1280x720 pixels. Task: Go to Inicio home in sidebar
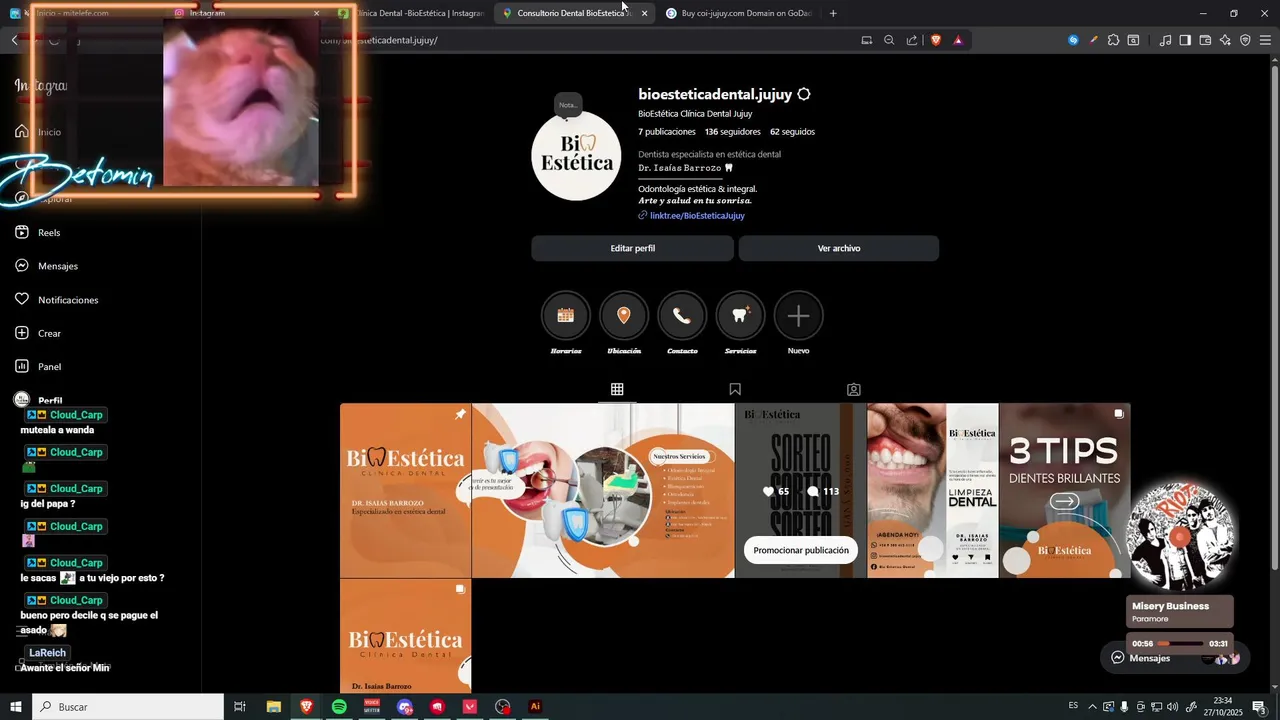(38, 132)
